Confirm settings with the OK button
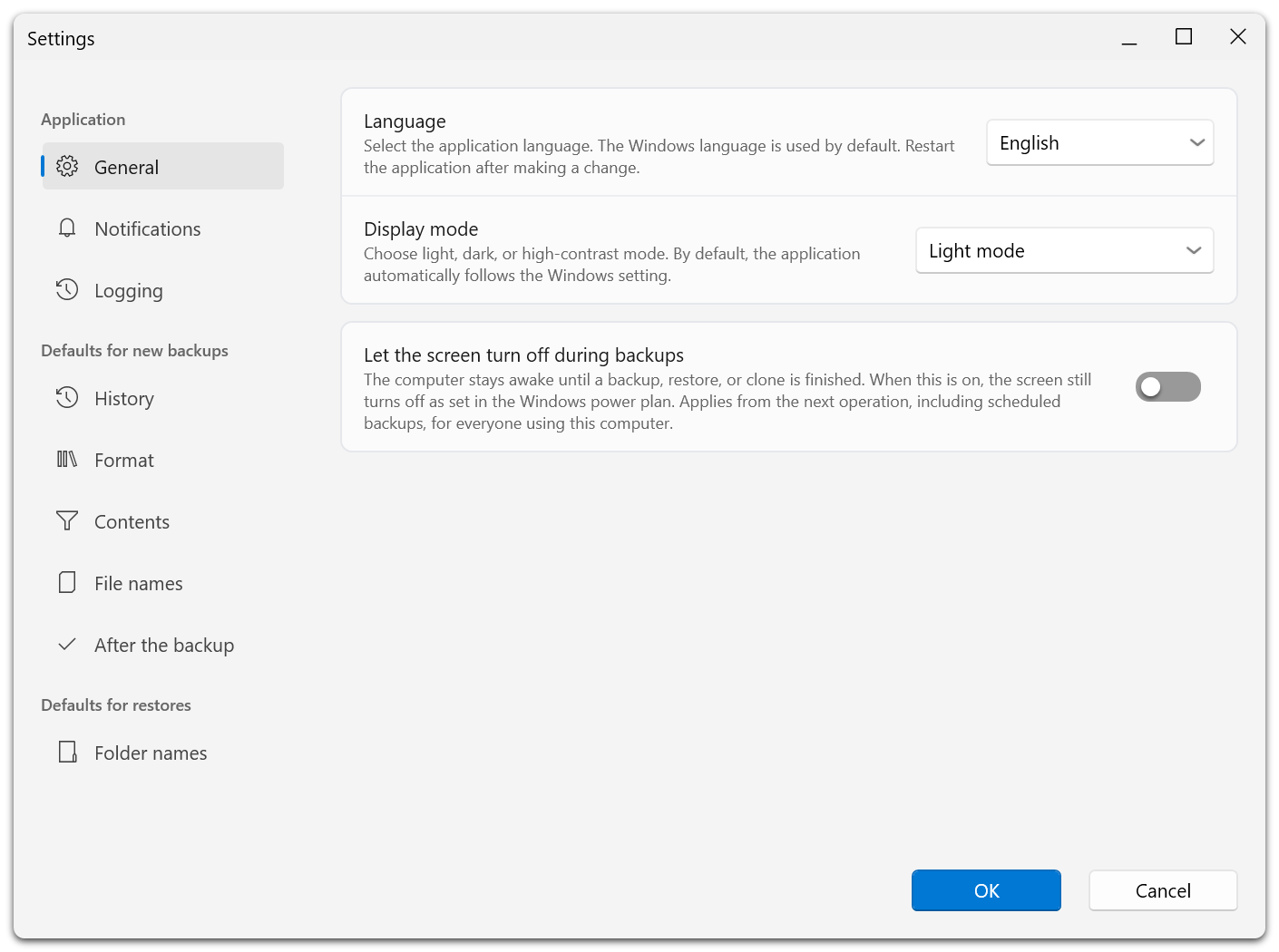 click(986, 890)
